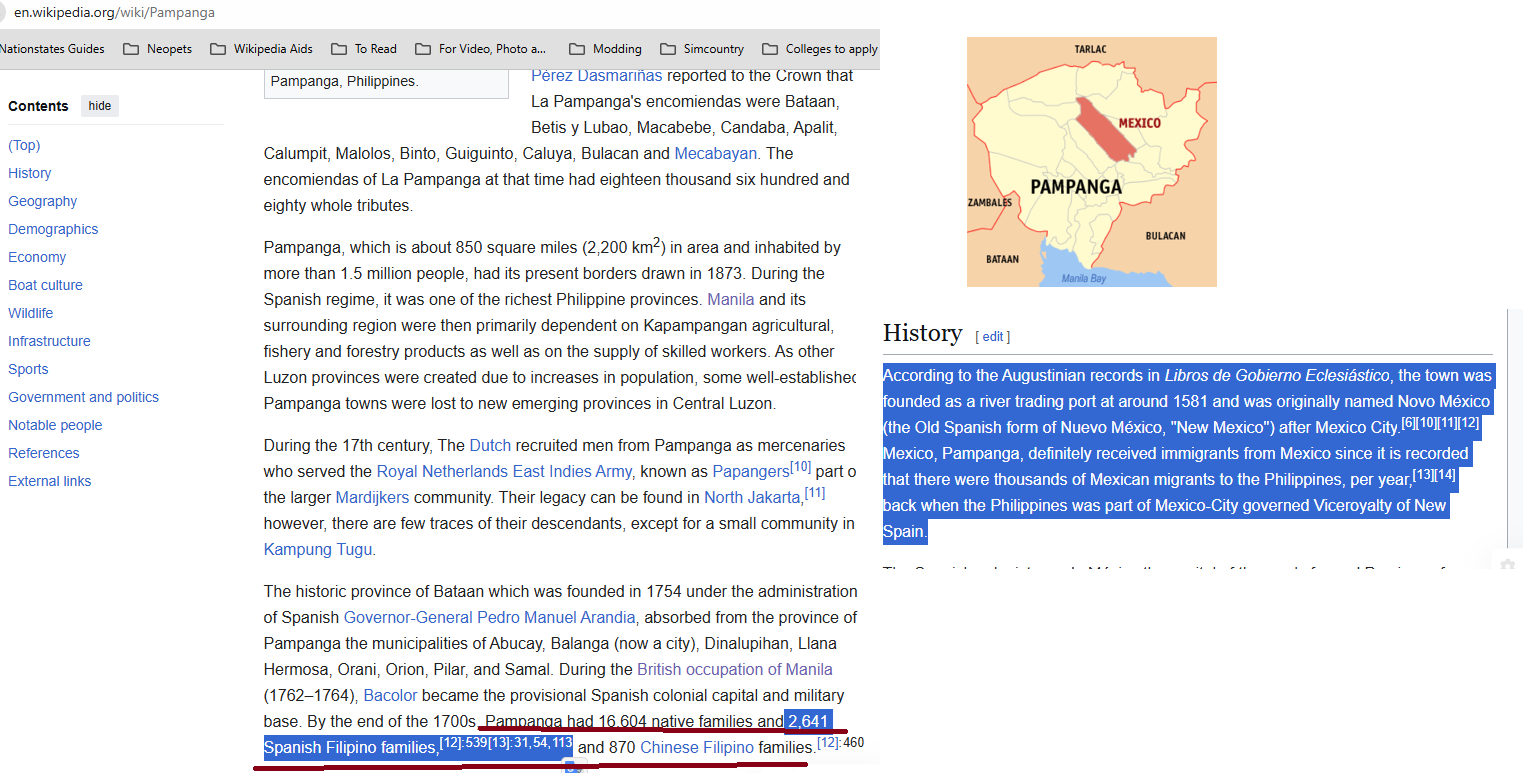Open citation [11] after North Jakarta

815,492
